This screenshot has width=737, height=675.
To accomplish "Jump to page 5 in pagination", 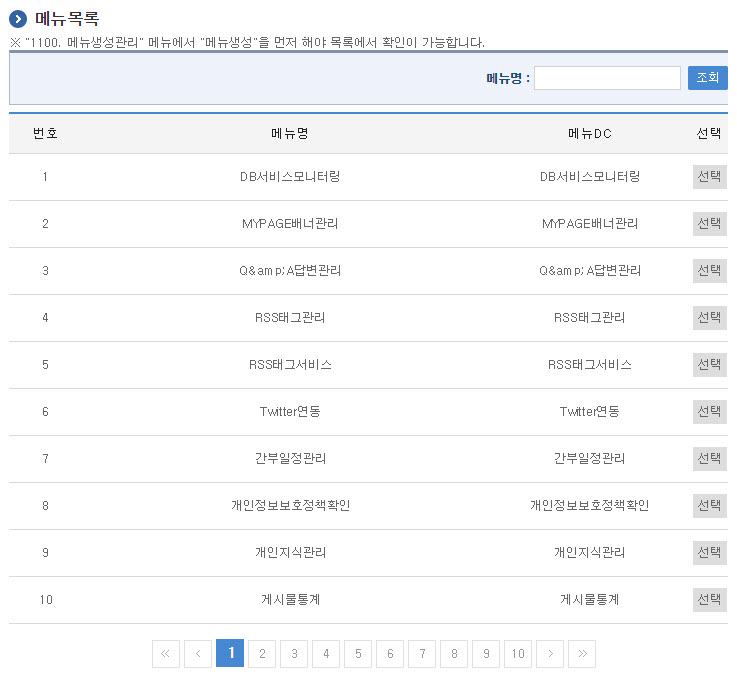I will pos(358,654).
